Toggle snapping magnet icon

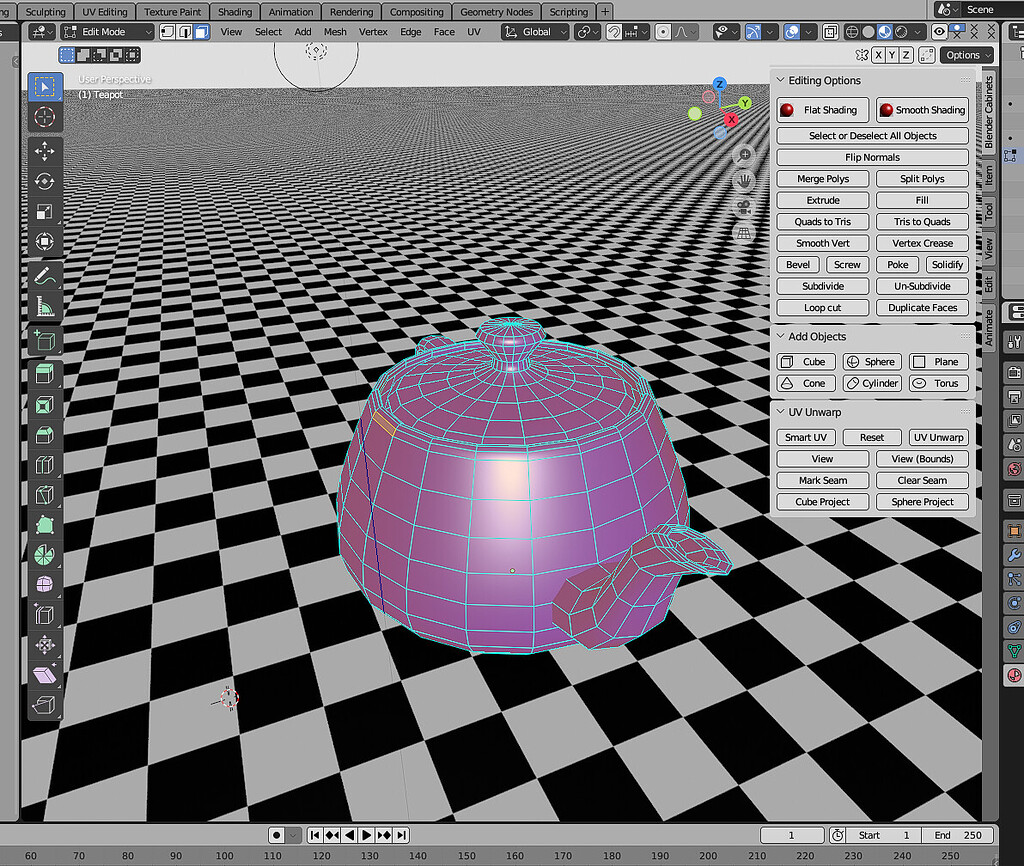pyautogui.click(x=614, y=32)
